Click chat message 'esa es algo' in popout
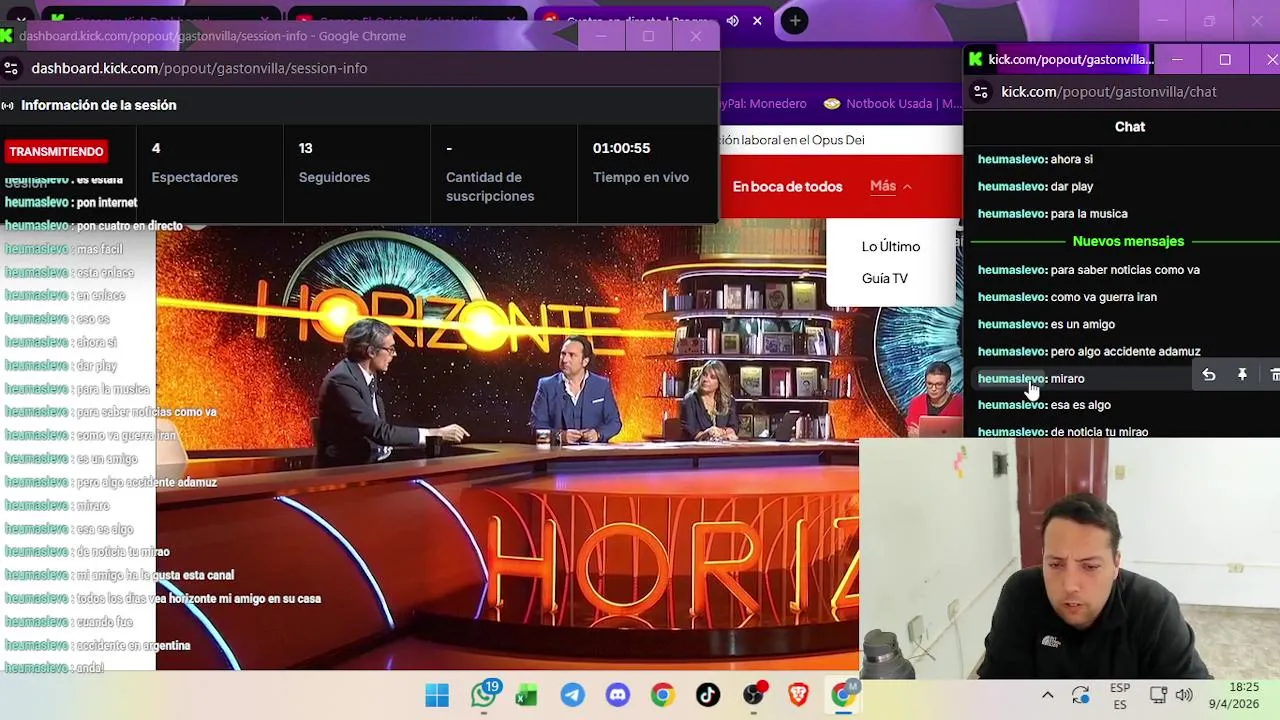Screen dimensions: 1280x720 [x=1080, y=405]
